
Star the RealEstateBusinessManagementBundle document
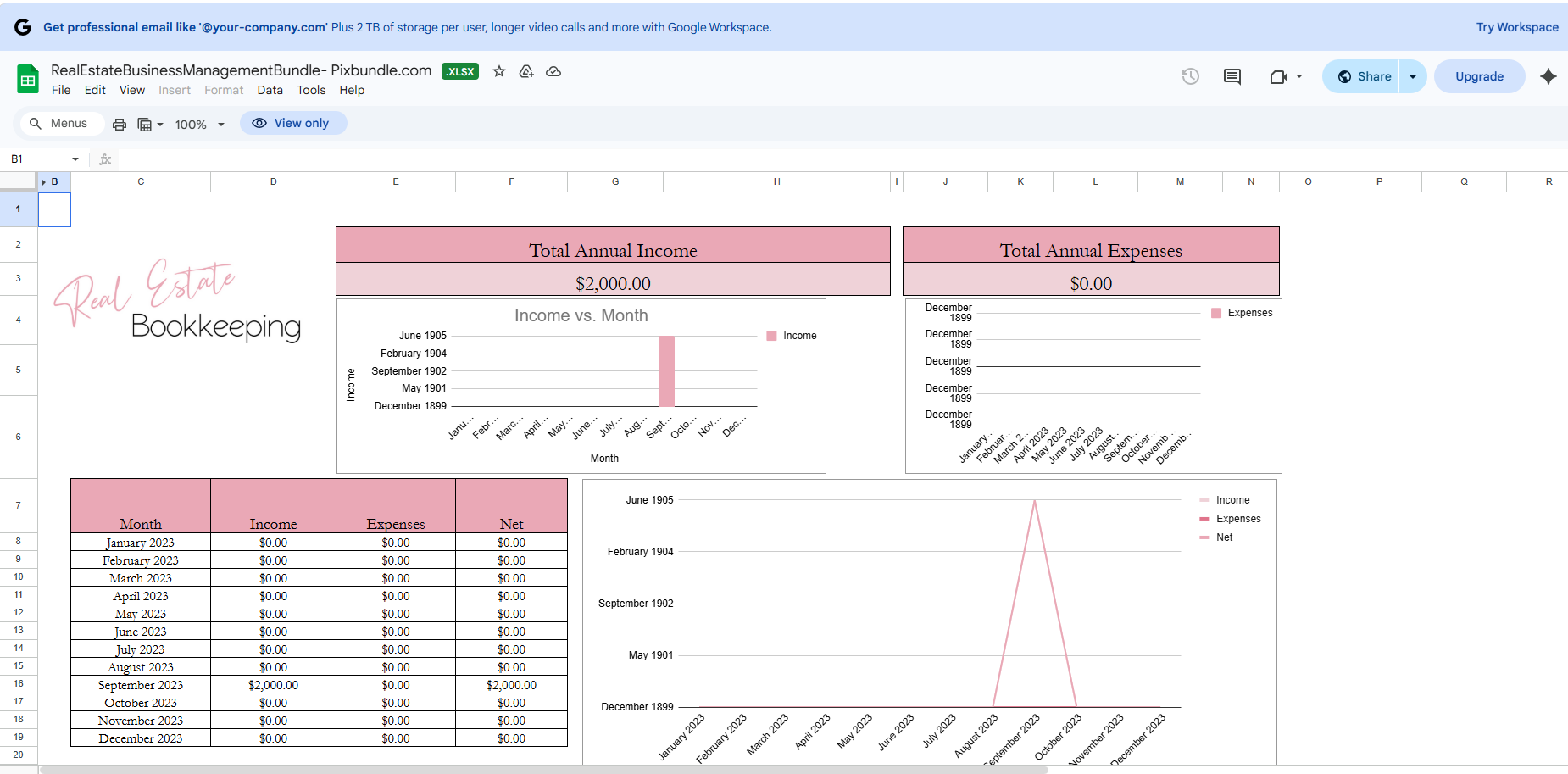coord(499,71)
